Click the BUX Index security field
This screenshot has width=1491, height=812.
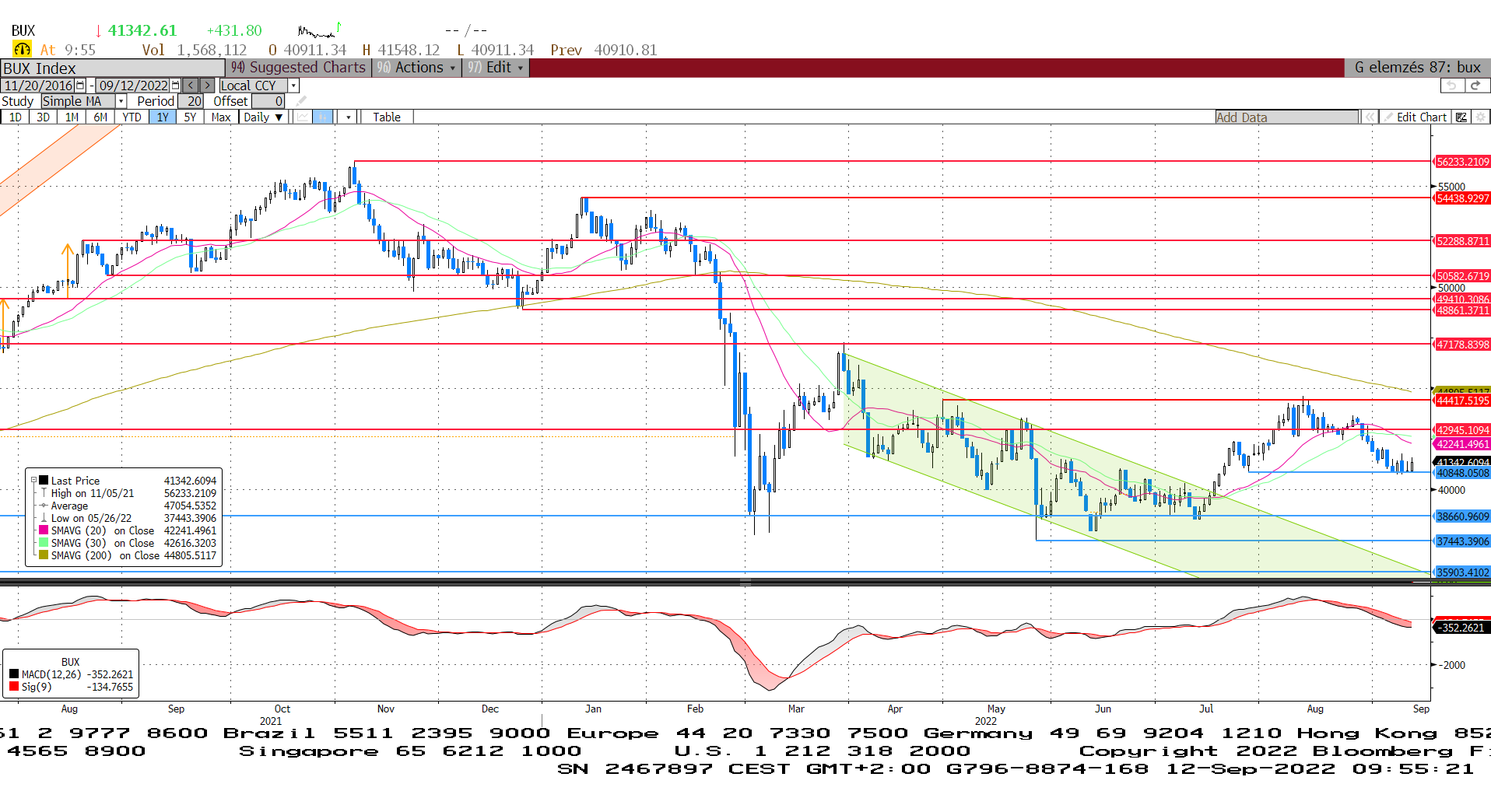(113, 68)
